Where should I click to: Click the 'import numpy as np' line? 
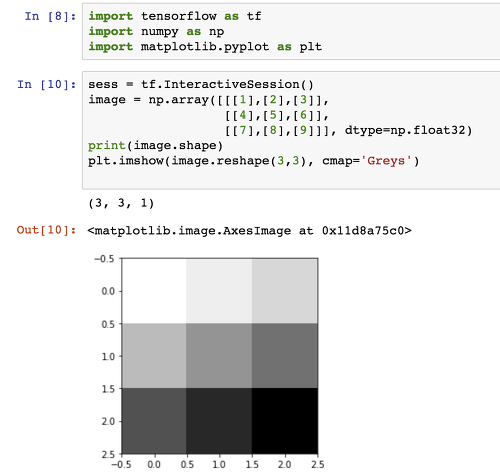[156, 31]
